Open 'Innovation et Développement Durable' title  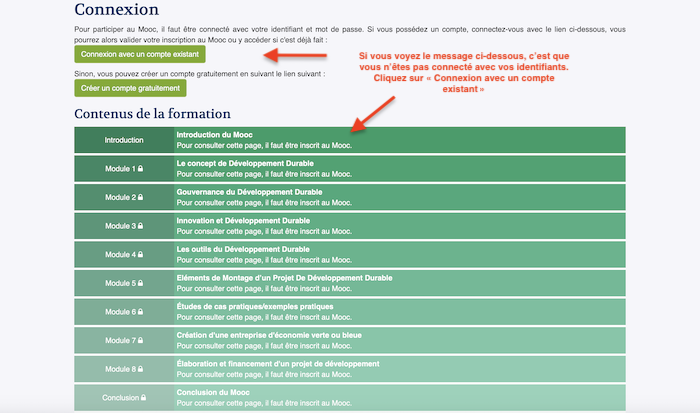[x=243, y=221]
